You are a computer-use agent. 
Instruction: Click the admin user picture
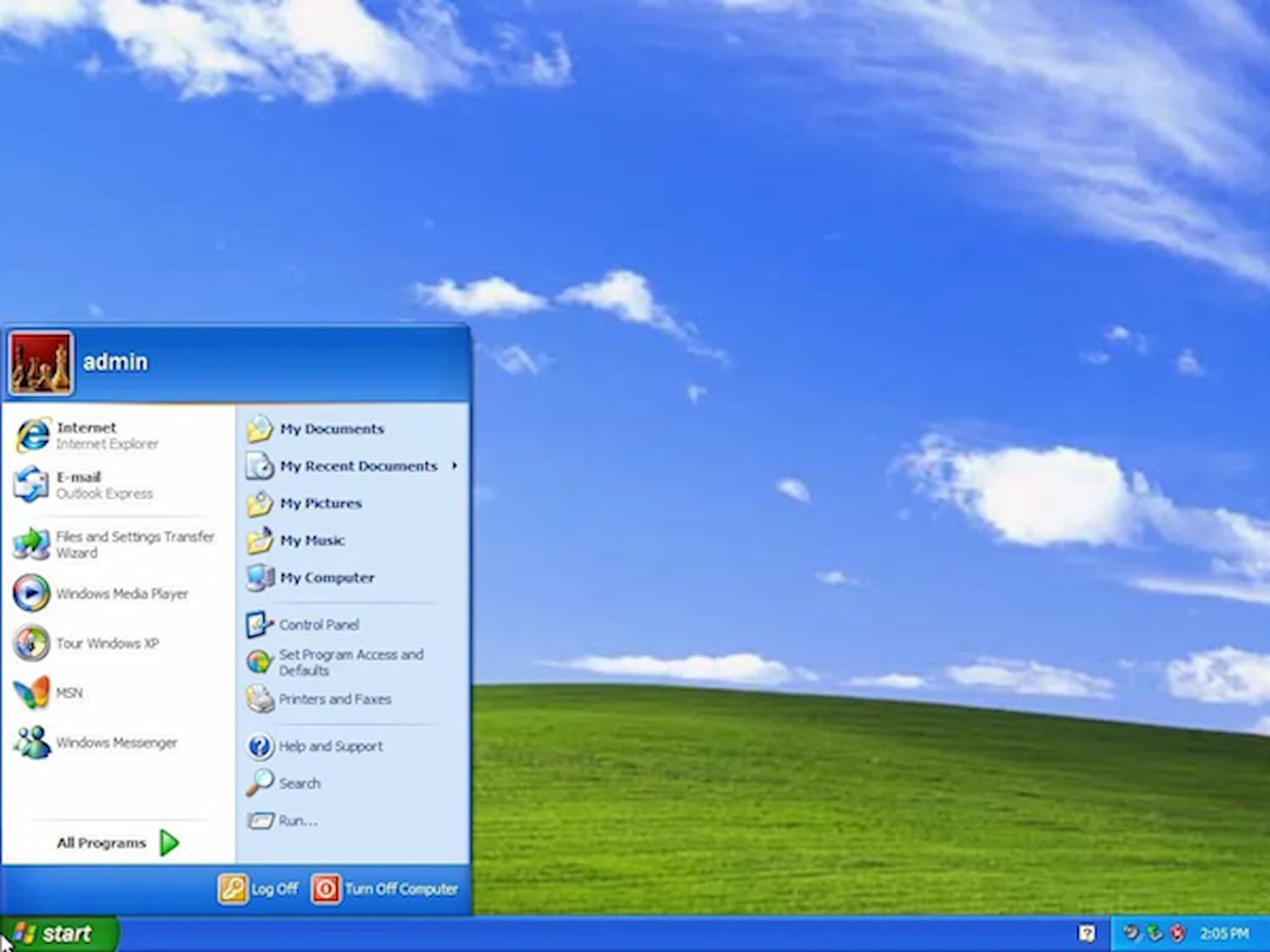coord(40,361)
